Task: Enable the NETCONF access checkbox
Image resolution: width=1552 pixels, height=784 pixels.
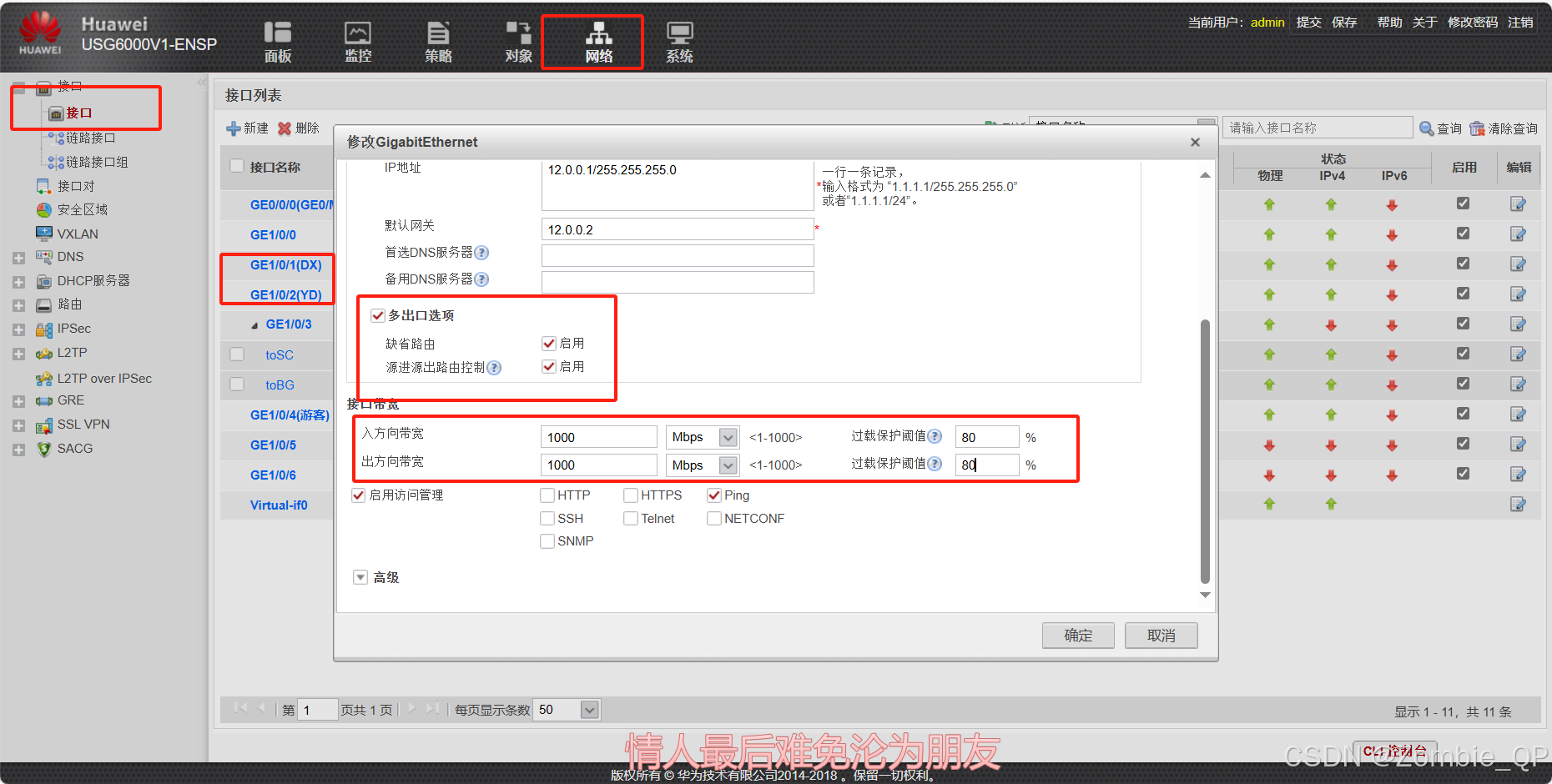Action: click(x=714, y=519)
